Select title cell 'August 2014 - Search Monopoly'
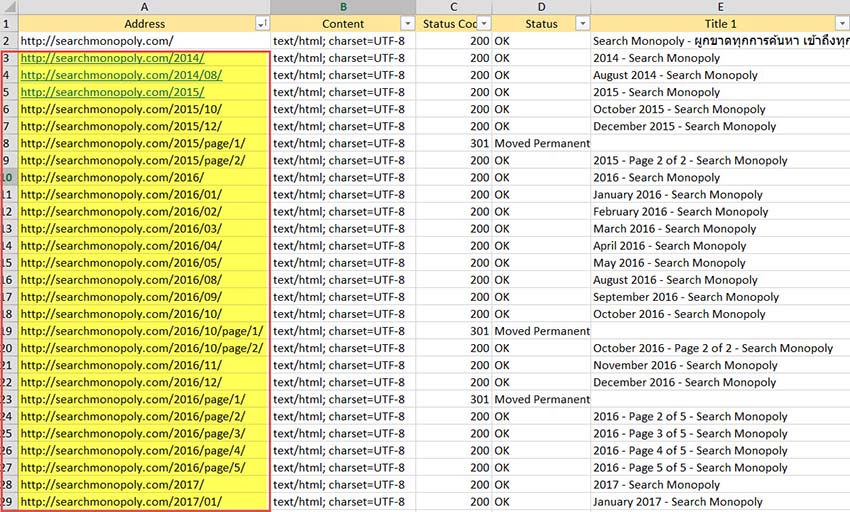The height and width of the screenshot is (512, 850). 720,75
